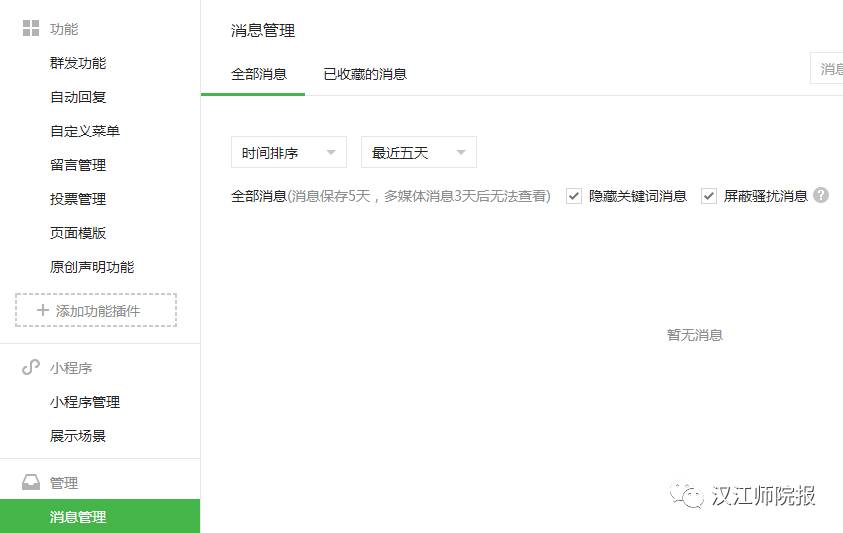Click the help question mark icon
Screen dimensions: 843x533
tap(821, 195)
